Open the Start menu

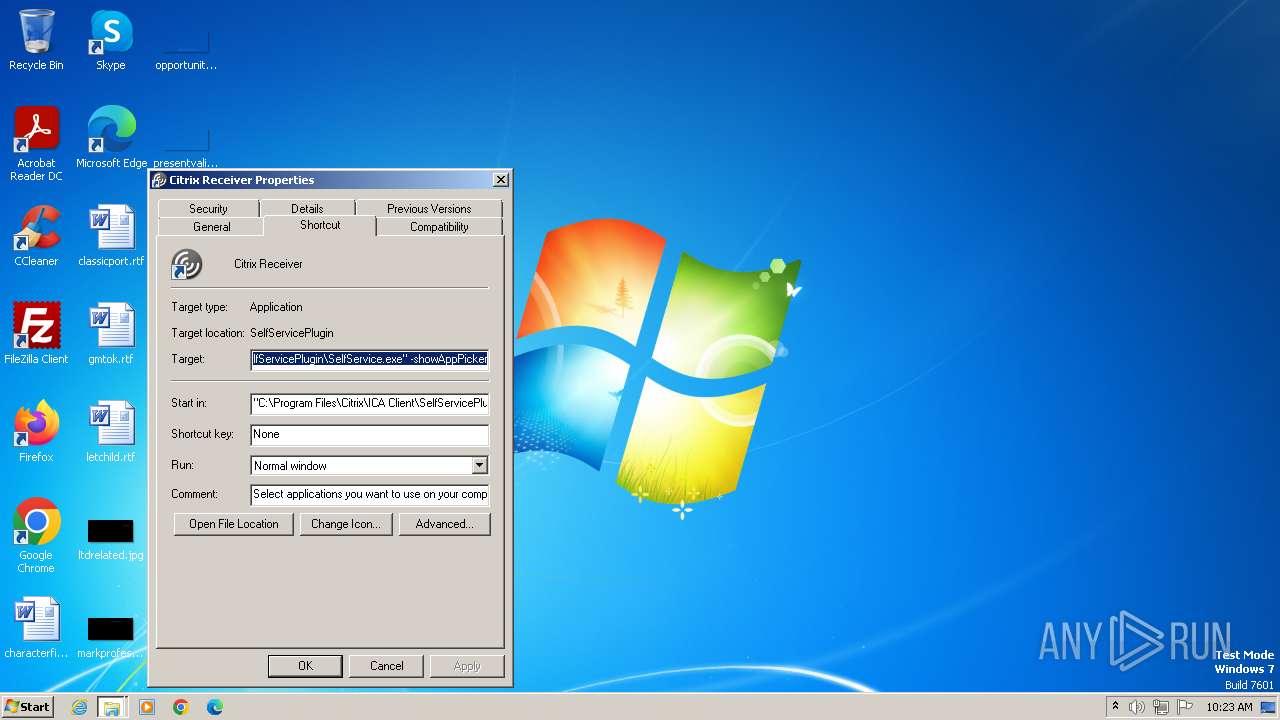27,707
